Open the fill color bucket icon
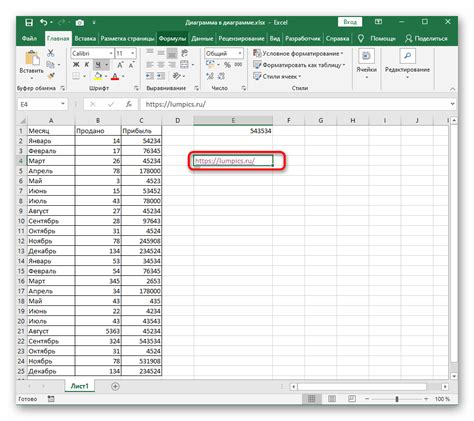Screen dimensions: 474x421 (x=98, y=76)
